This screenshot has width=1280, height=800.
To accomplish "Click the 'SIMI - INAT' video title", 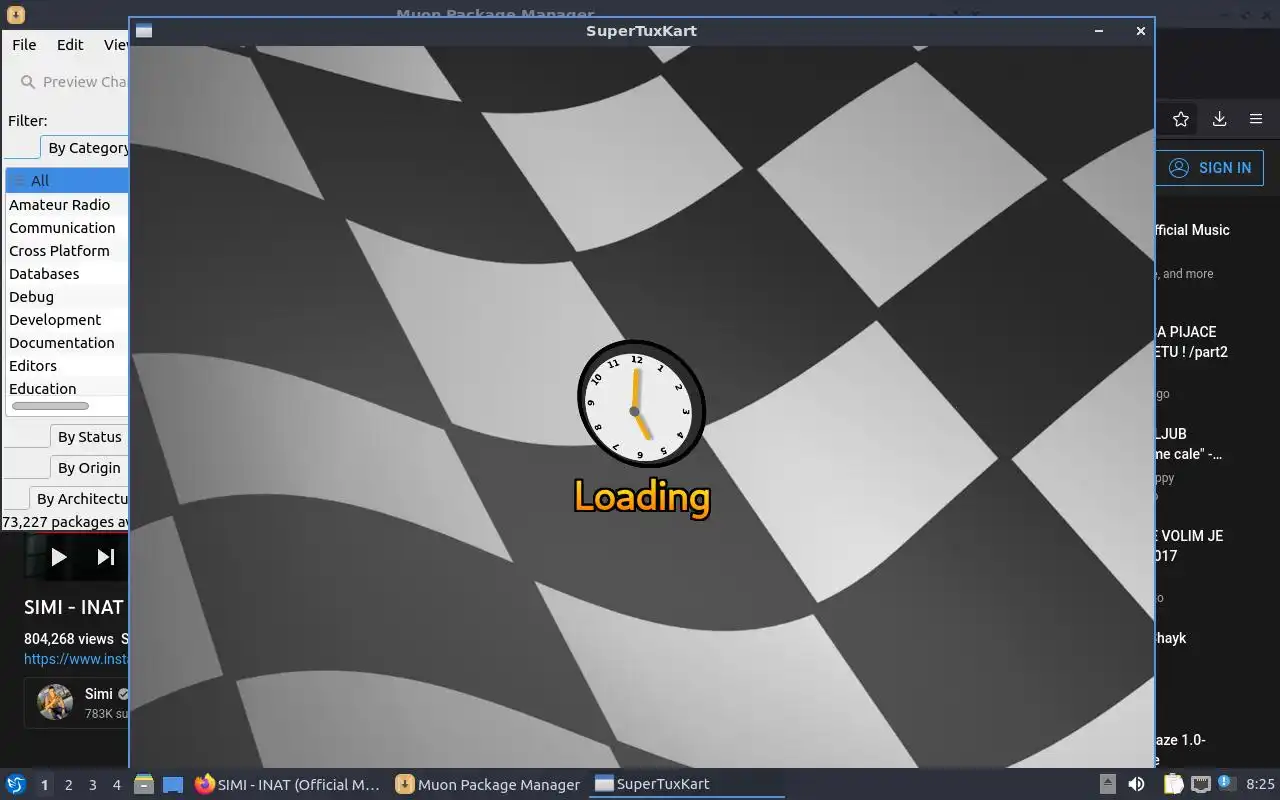I will click(74, 607).
